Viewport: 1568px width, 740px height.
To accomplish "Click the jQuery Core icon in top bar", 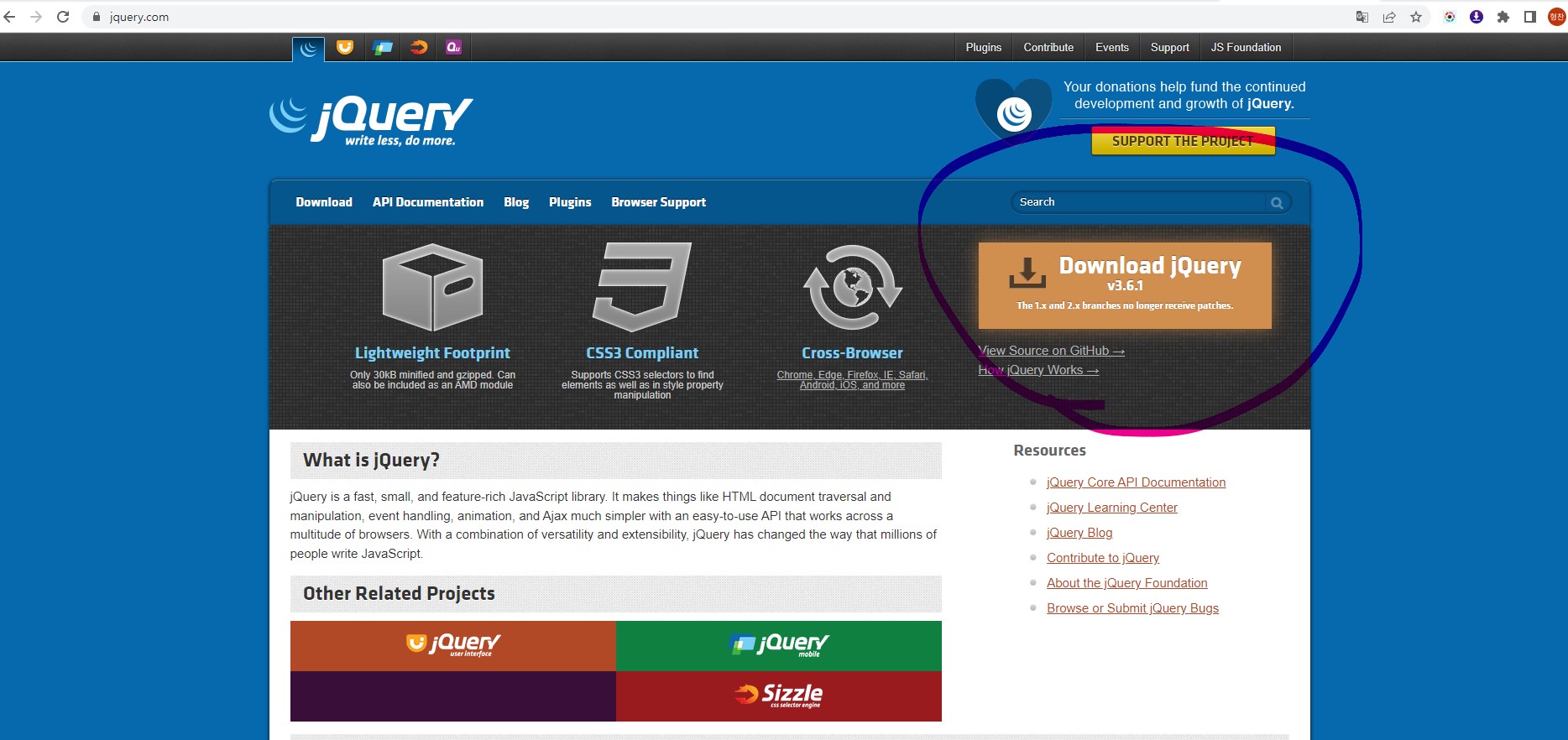I will coord(309,49).
